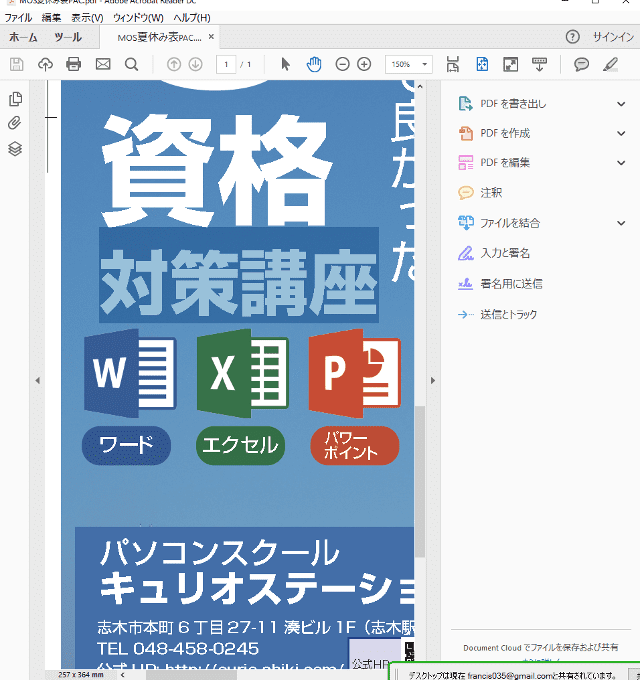Open the ファイル menu
The image size is (640, 680).
tap(18, 18)
